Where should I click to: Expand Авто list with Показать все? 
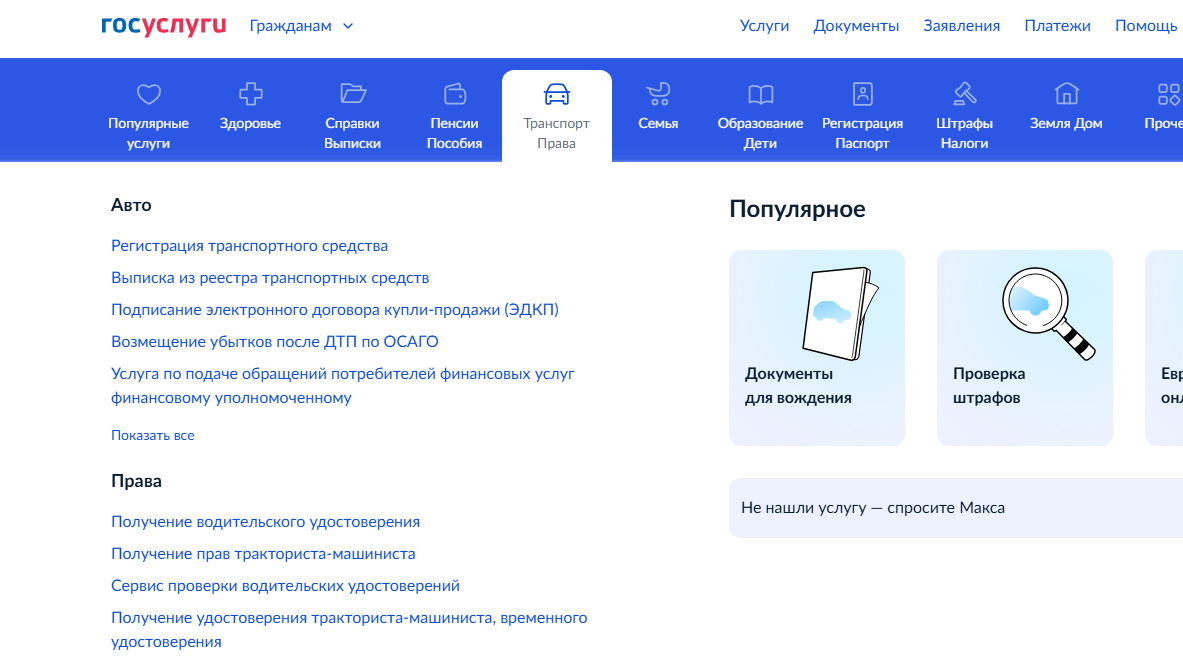(x=152, y=436)
